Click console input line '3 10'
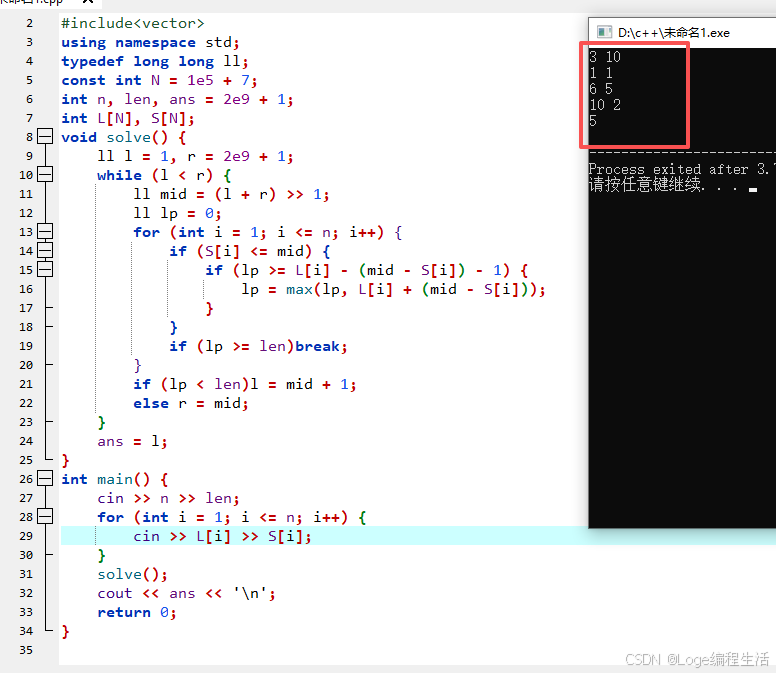Viewport: 776px width, 673px height. pyautogui.click(x=605, y=57)
